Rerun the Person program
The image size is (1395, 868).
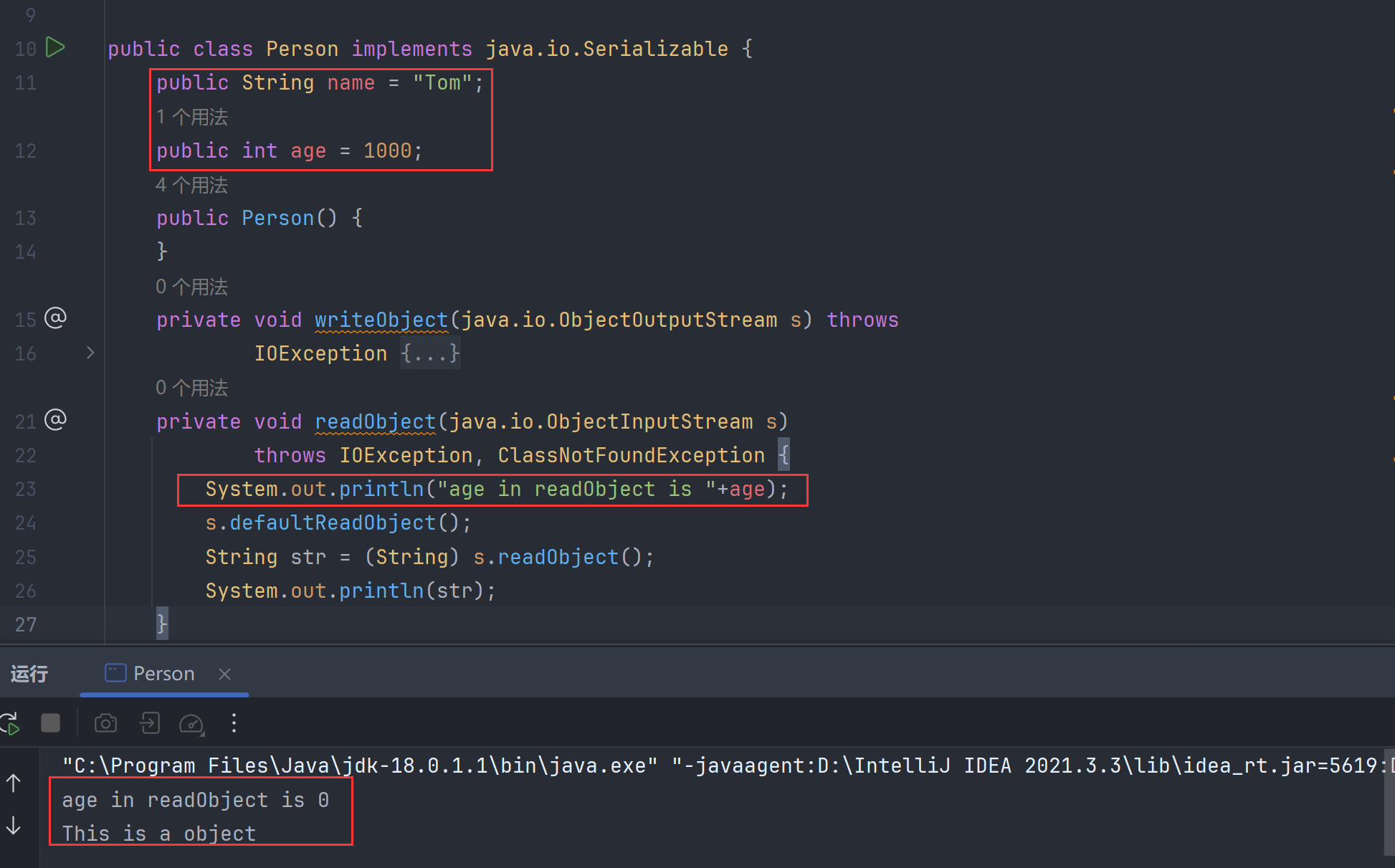pos(10,723)
